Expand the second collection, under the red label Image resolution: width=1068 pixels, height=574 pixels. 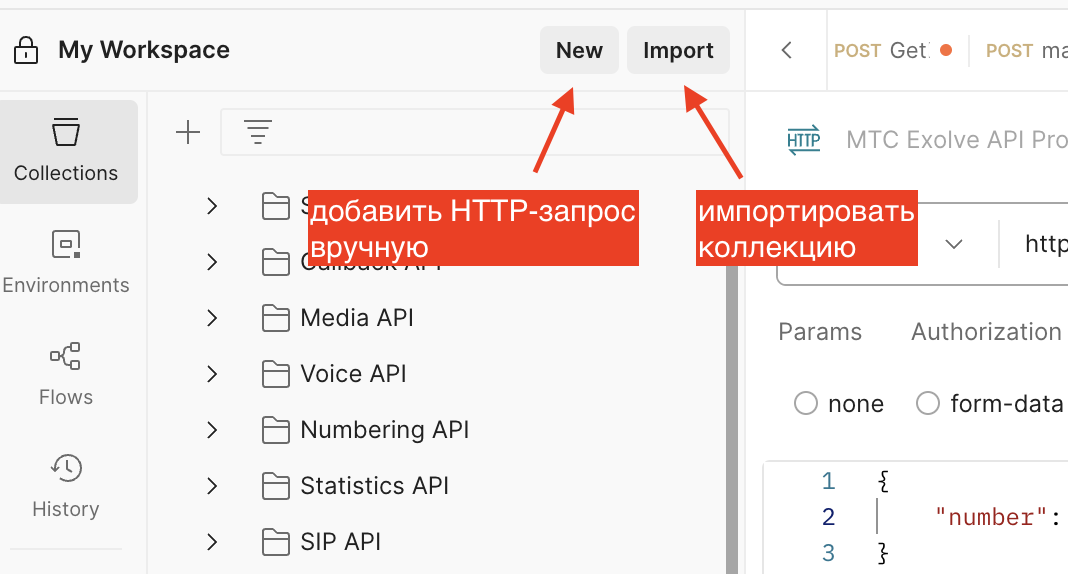coord(213,261)
